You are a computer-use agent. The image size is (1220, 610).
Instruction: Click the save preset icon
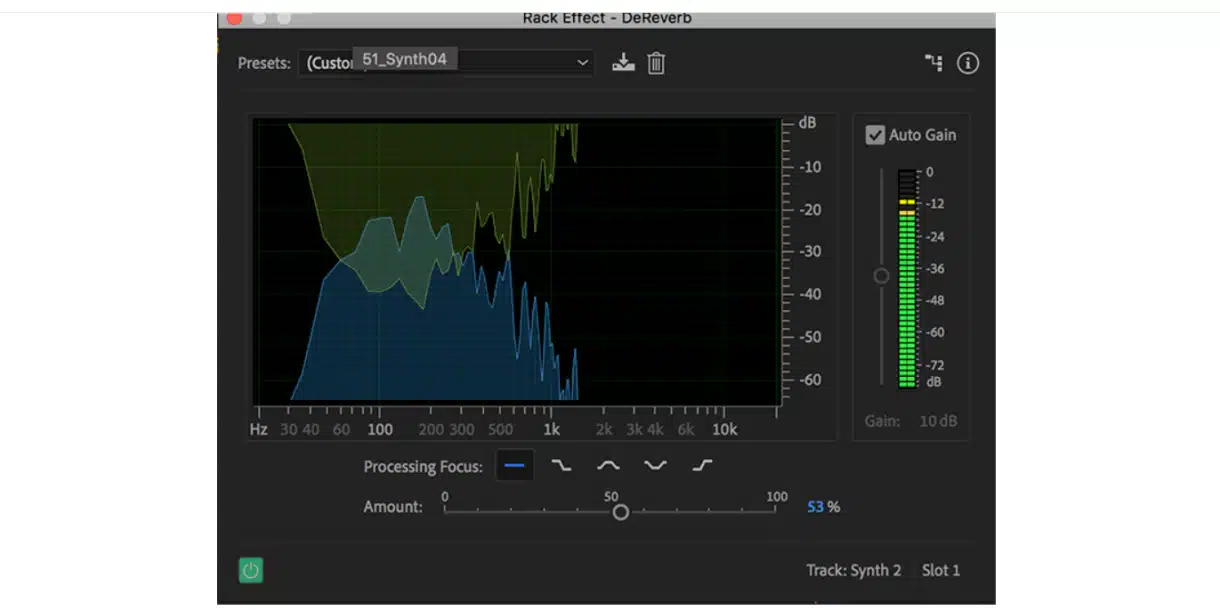[x=624, y=63]
